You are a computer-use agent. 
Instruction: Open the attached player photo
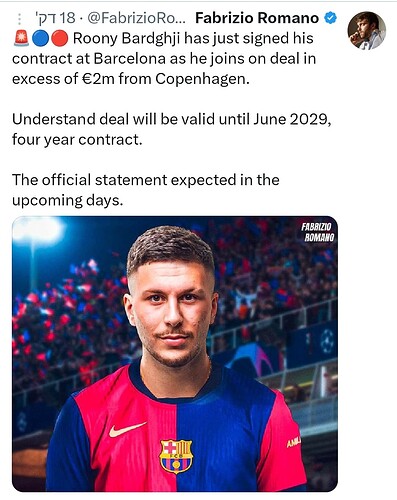[x=175, y=354]
